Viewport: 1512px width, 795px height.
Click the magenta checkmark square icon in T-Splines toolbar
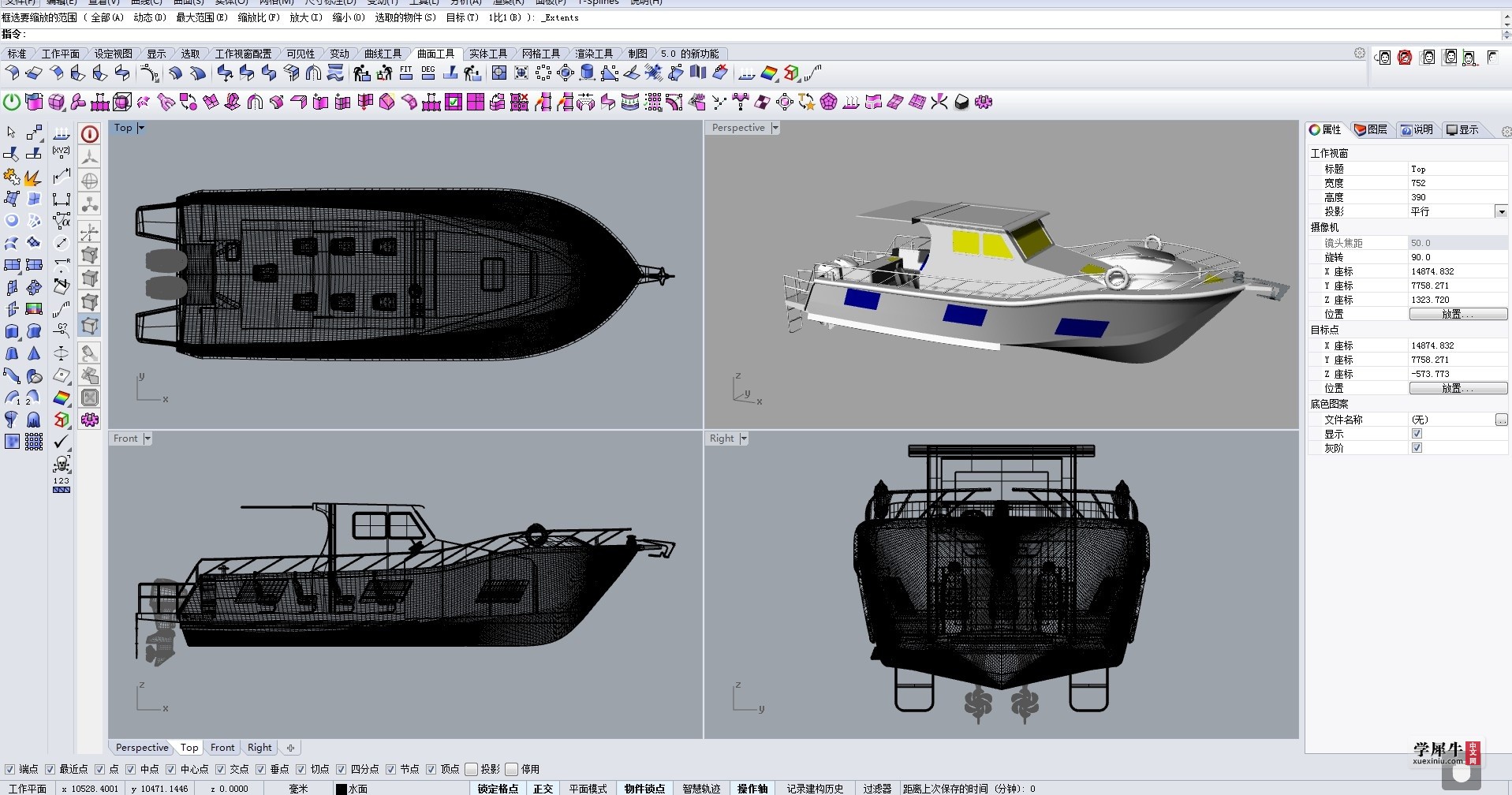coord(454,102)
